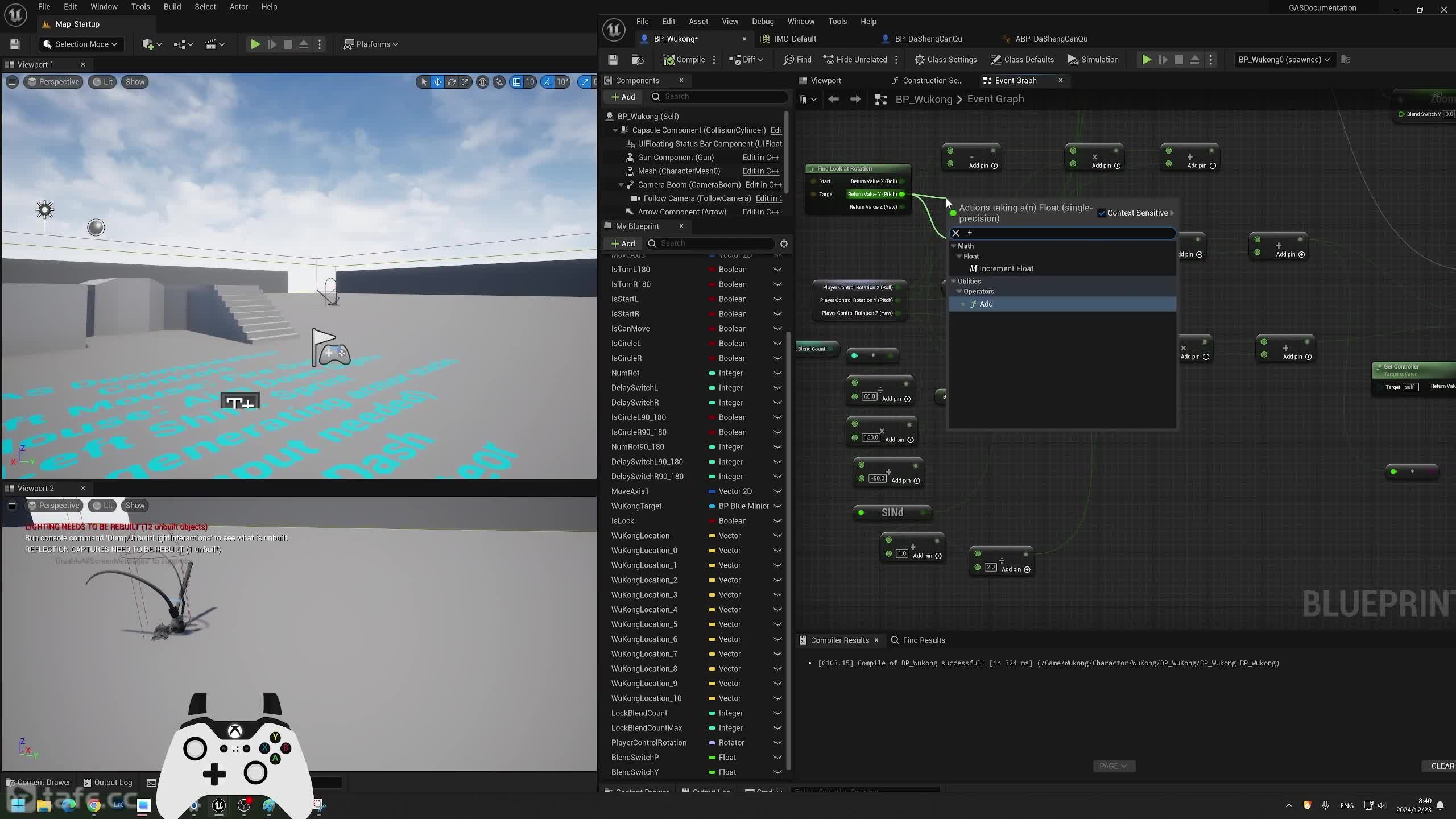Screen dimensions: 1456x819
Task: Click Edit in C++ link for Gun Component
Action: (x=760, y=158)
